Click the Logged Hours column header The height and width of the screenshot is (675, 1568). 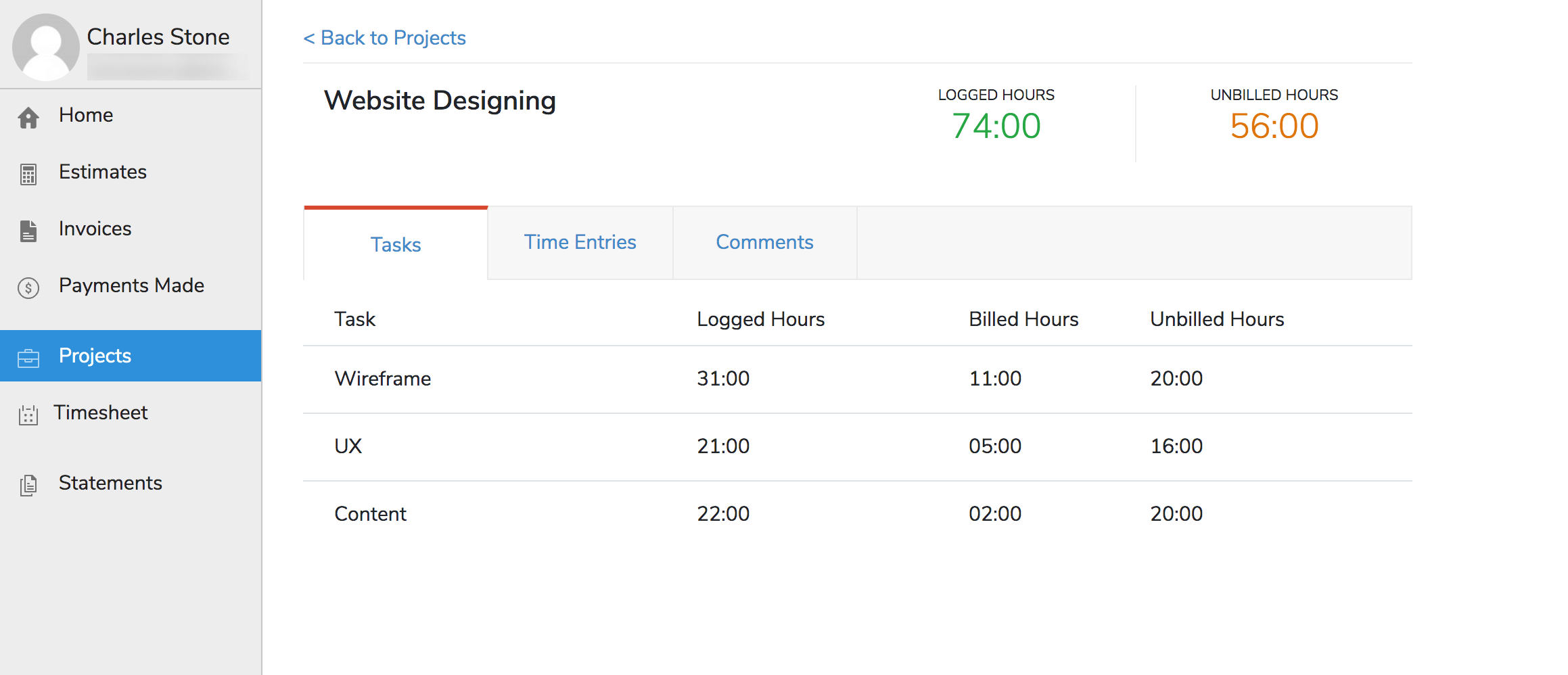click(760, 319)
